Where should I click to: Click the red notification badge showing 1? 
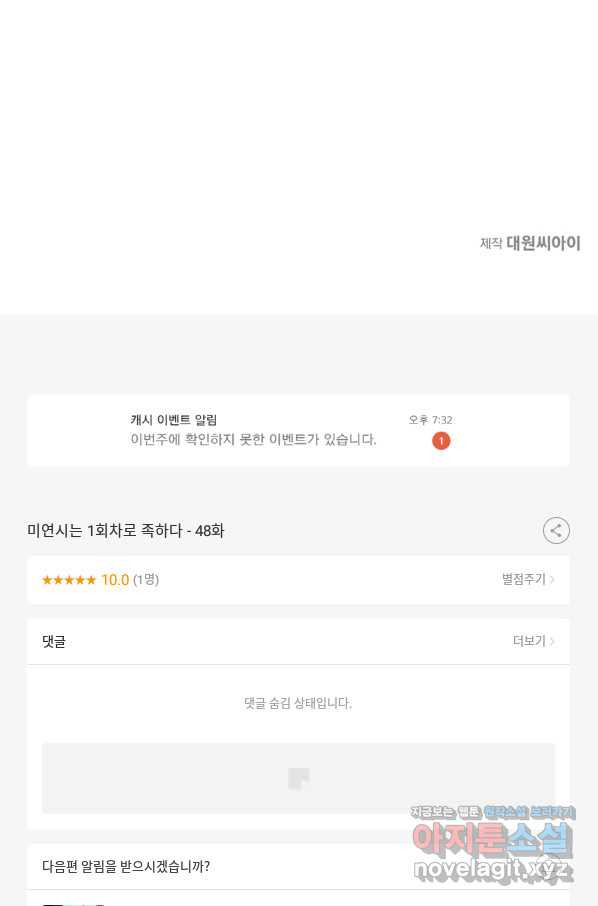pos(441,441)
